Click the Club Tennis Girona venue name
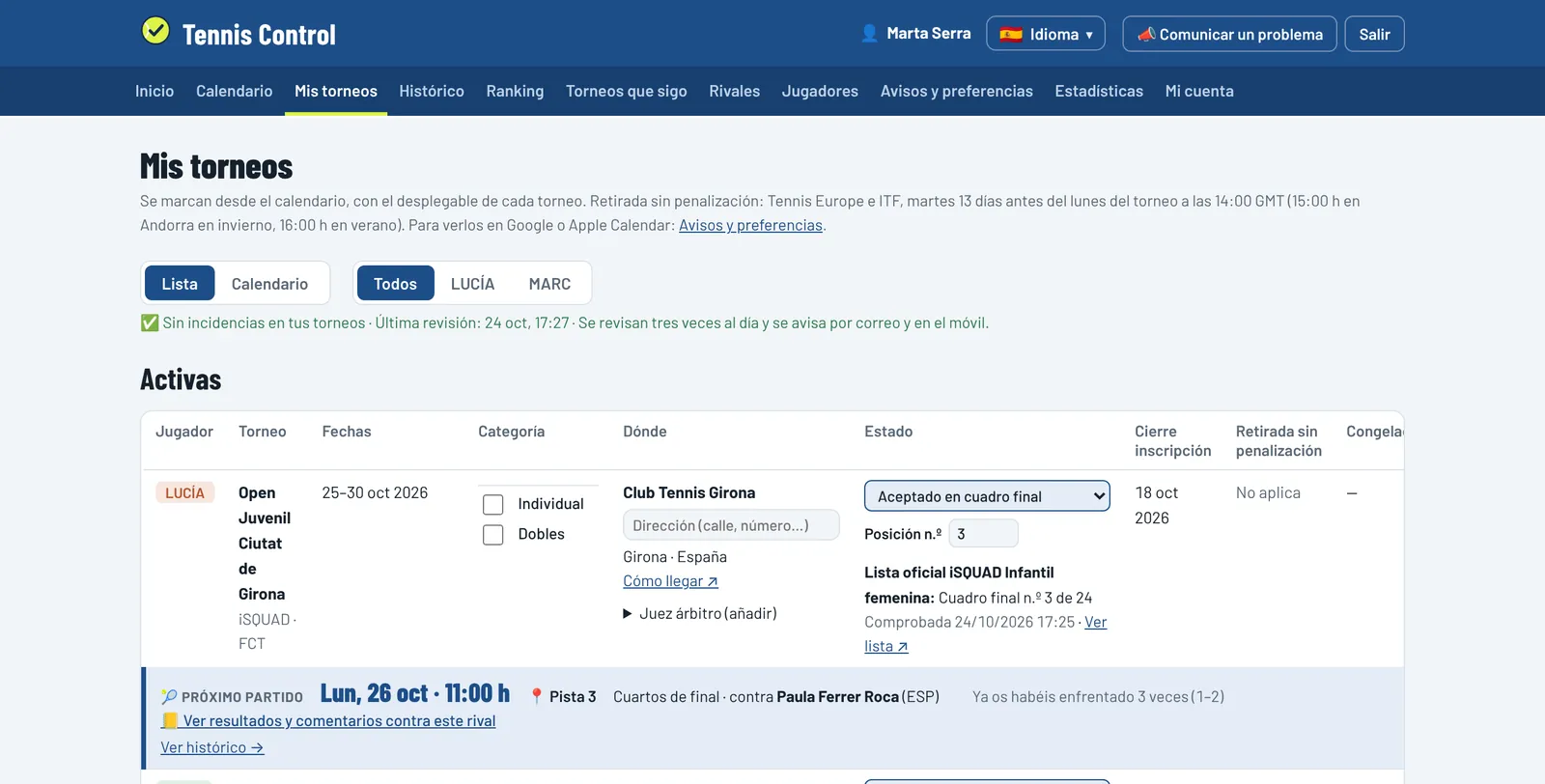 coord(689,492)
